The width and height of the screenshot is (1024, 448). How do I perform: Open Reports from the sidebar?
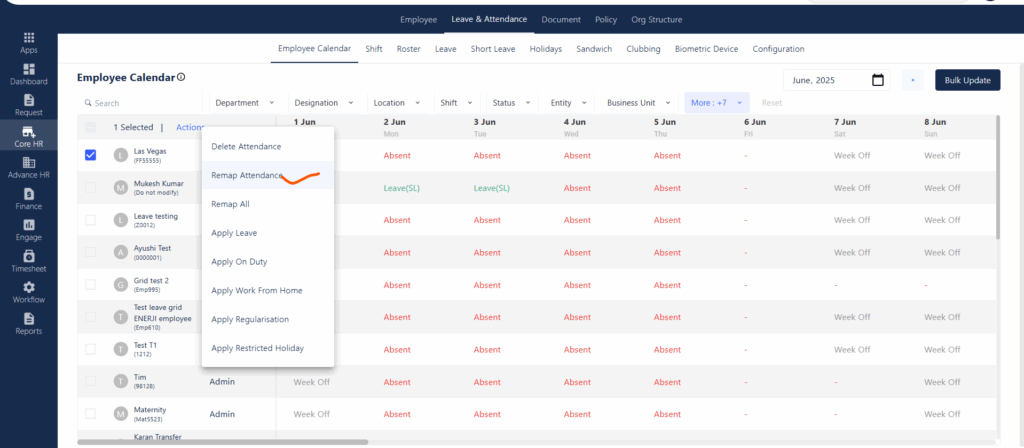(x=28, y=319)
